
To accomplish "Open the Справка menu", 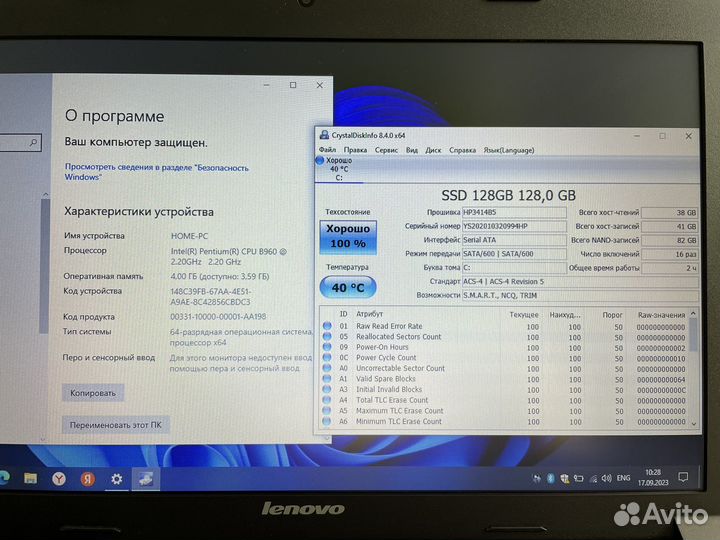I will coord(462,150).
